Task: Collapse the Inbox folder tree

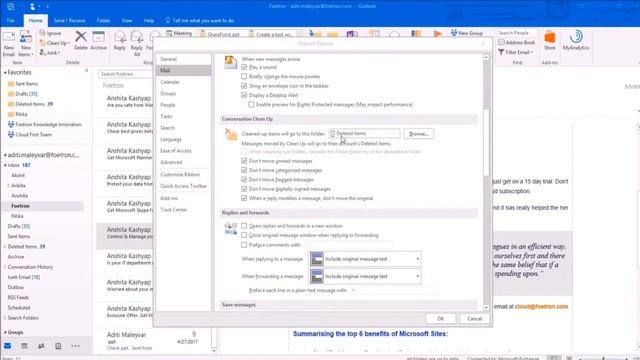Action: click(5, 165)
